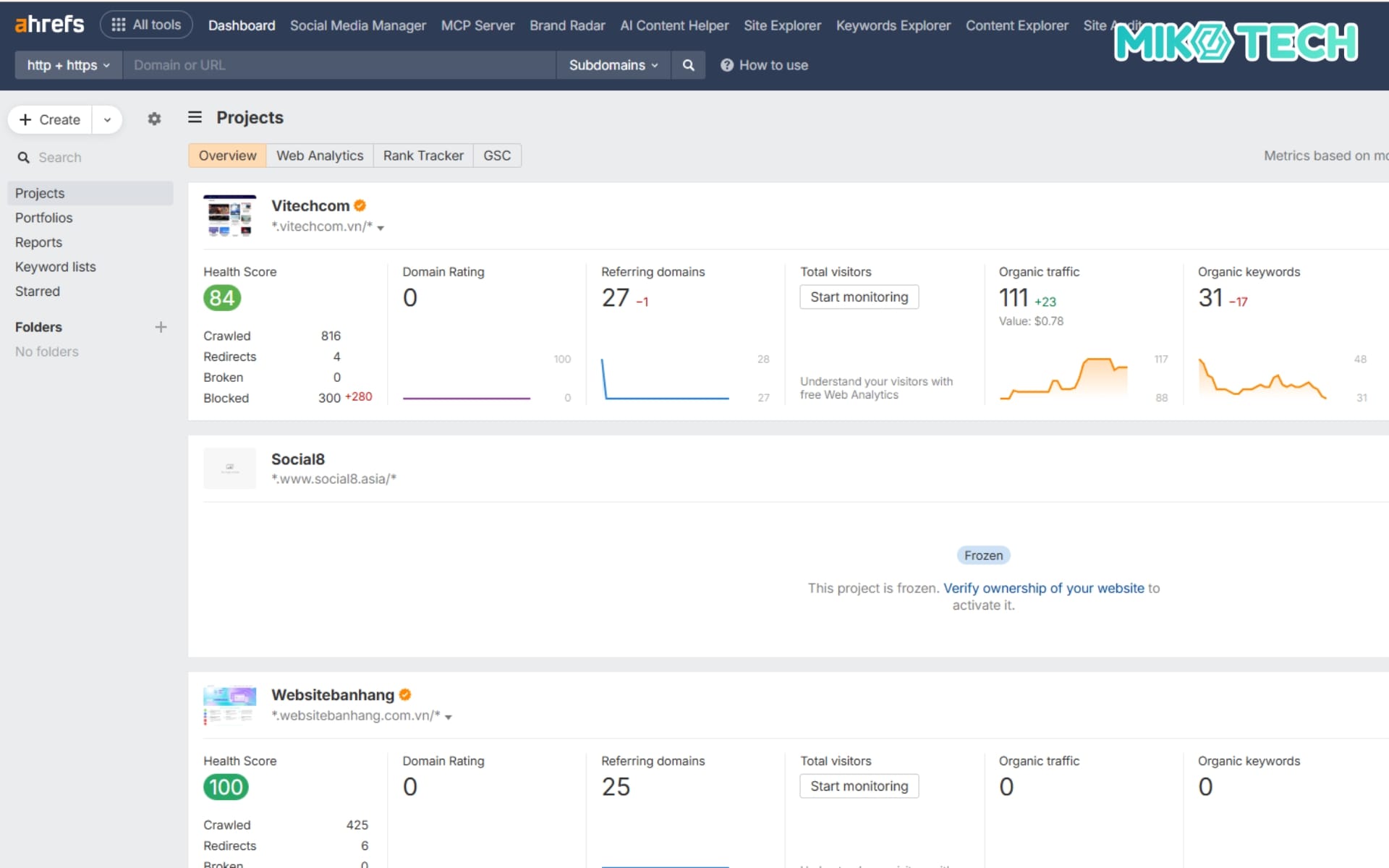Open the projects settings gear
This screenshot has height=868, width=1389.
click(154, 119)
